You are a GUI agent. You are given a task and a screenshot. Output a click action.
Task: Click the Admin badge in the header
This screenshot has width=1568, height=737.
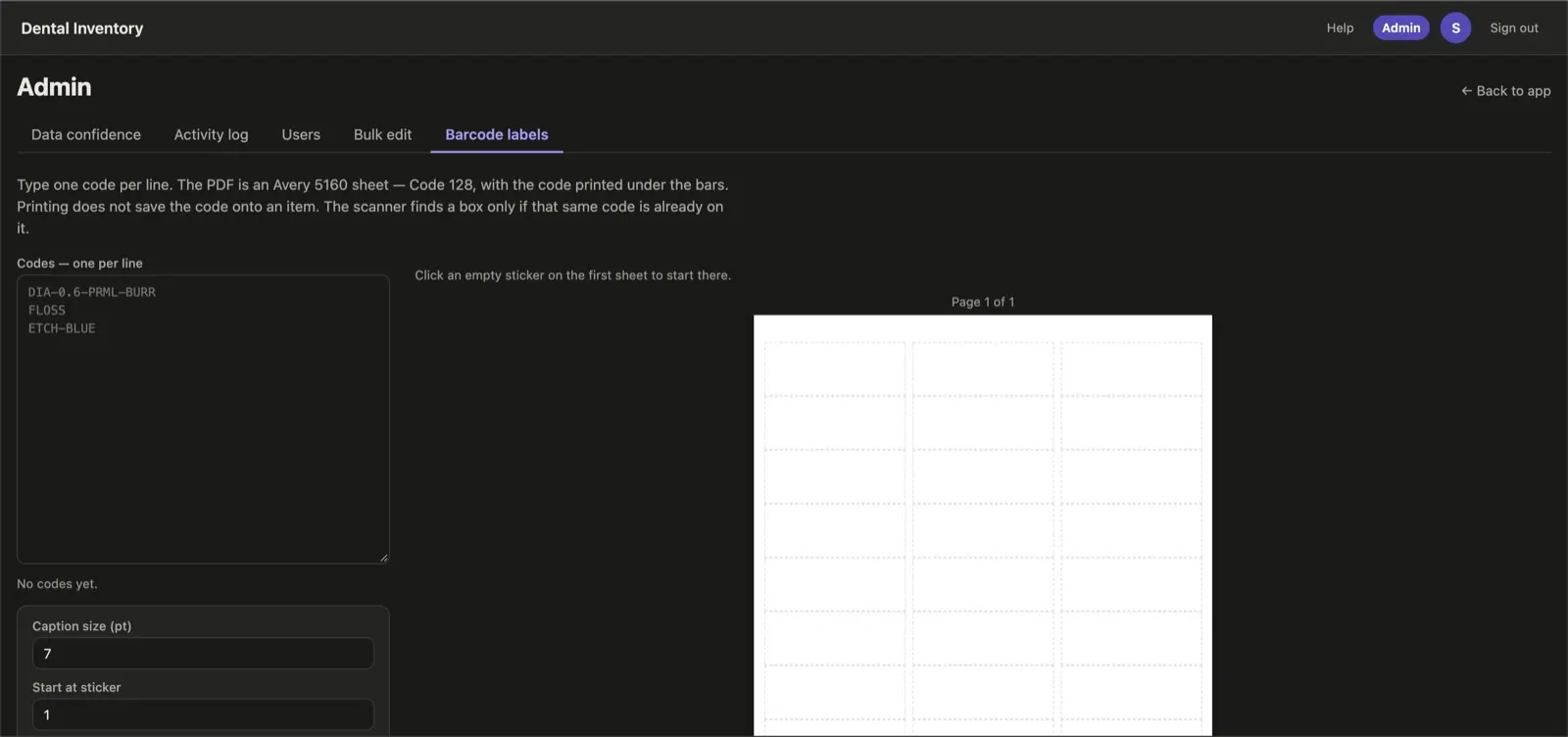click(1400, 27)
